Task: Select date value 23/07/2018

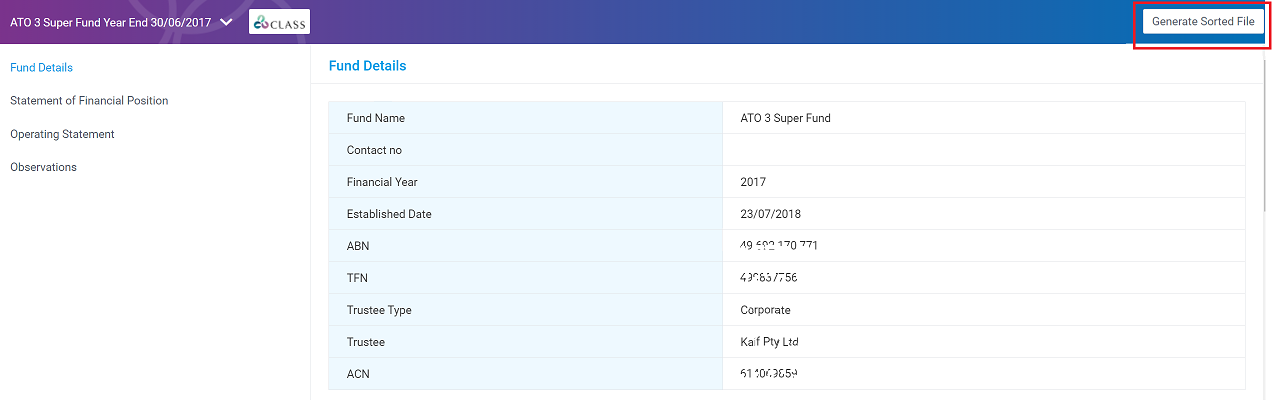Action: (x=770, y=214)
